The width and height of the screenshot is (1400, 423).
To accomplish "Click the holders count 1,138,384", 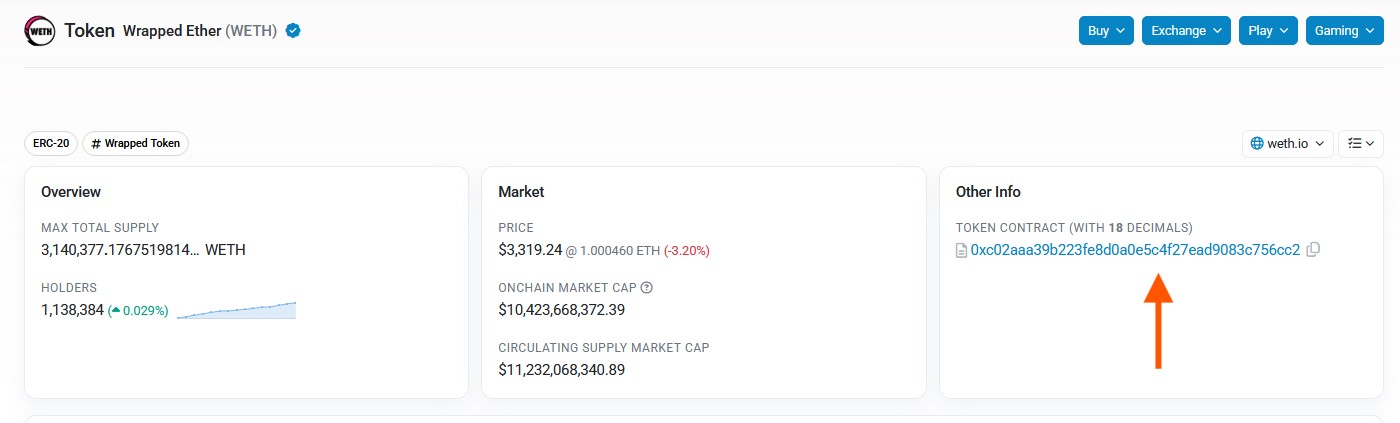I will pyautogui.click(x=72, y=310).
